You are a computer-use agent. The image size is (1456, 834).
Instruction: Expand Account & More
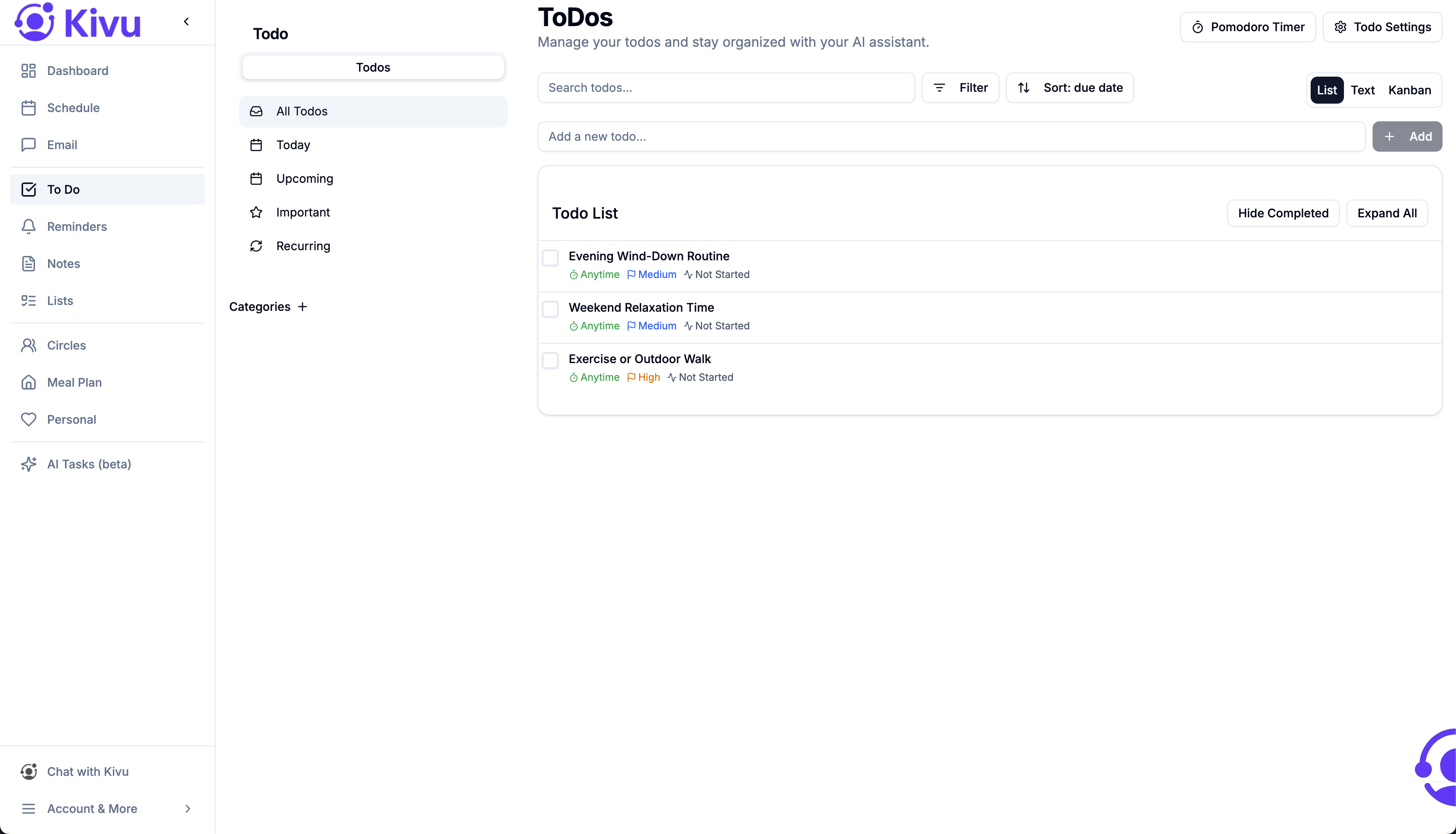tap(92, 809)
